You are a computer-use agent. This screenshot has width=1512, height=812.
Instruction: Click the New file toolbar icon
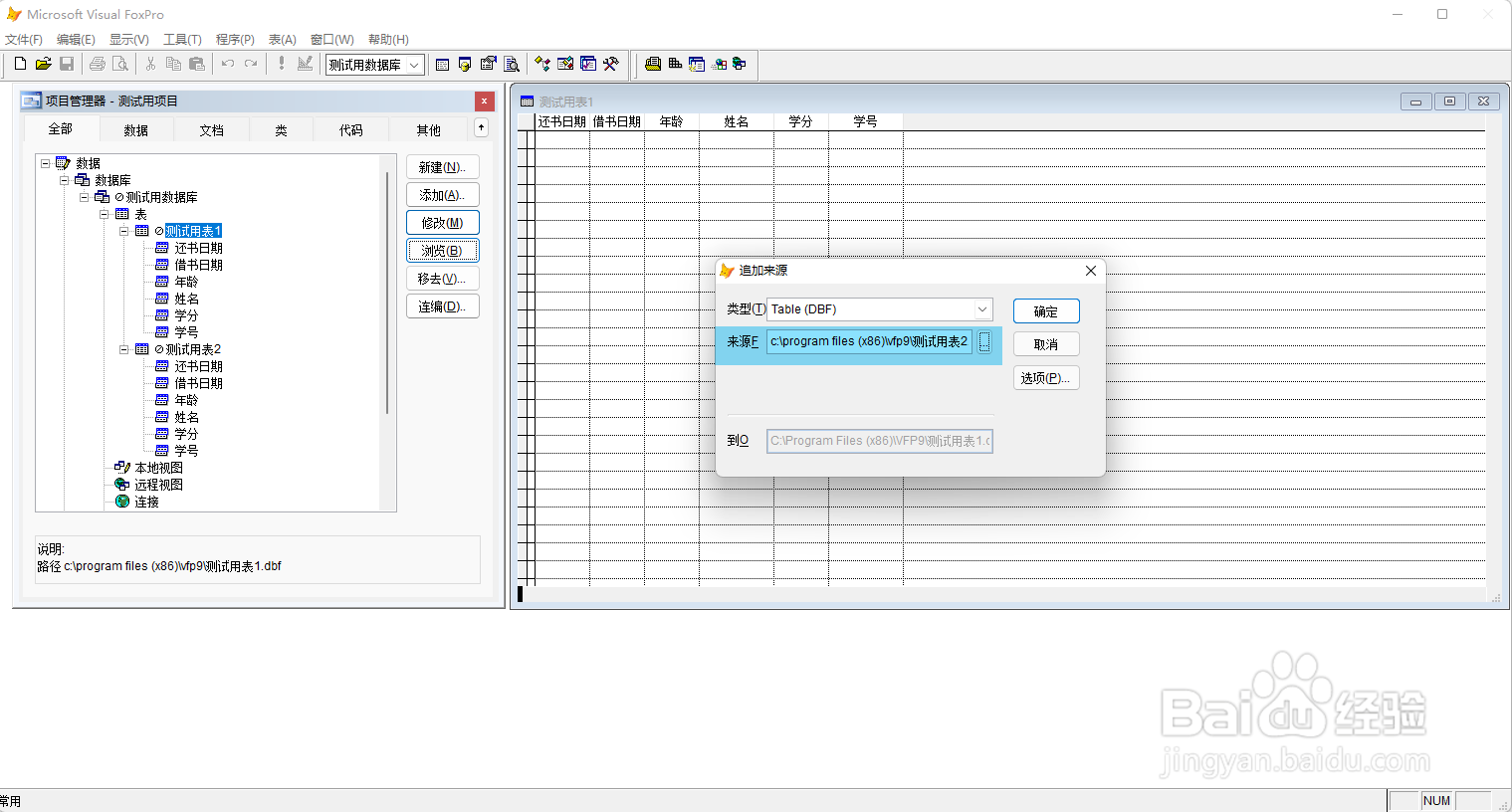(19, 64)
